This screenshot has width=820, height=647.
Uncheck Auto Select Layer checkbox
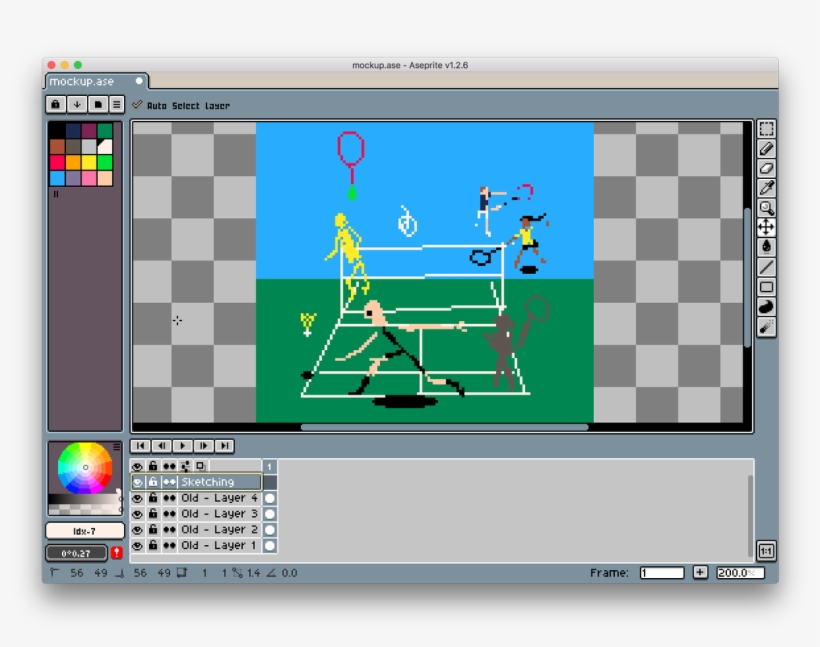[x=137, y=105]
